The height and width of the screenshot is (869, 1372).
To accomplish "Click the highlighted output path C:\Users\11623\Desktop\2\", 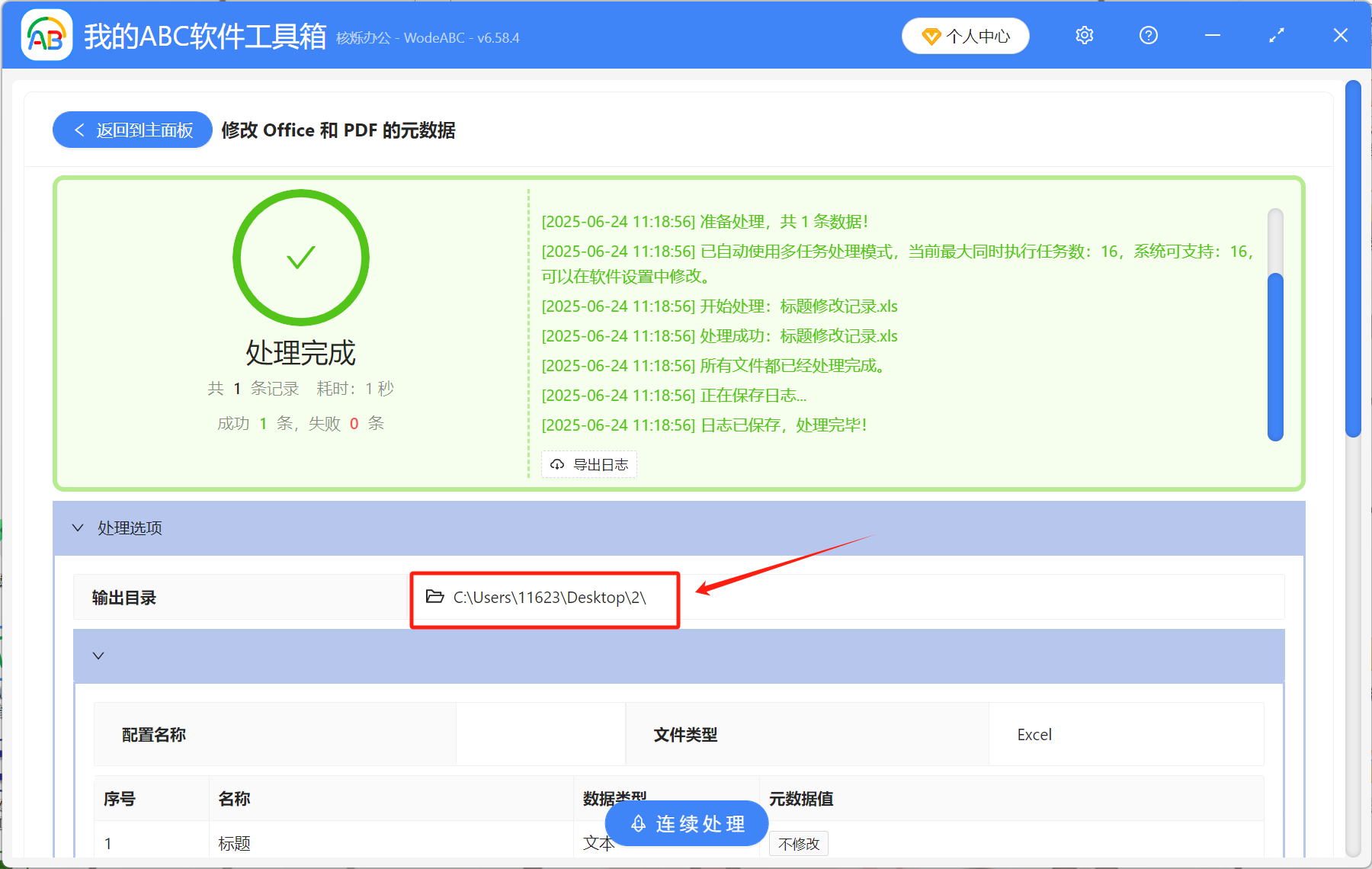I will coord(549,598).
